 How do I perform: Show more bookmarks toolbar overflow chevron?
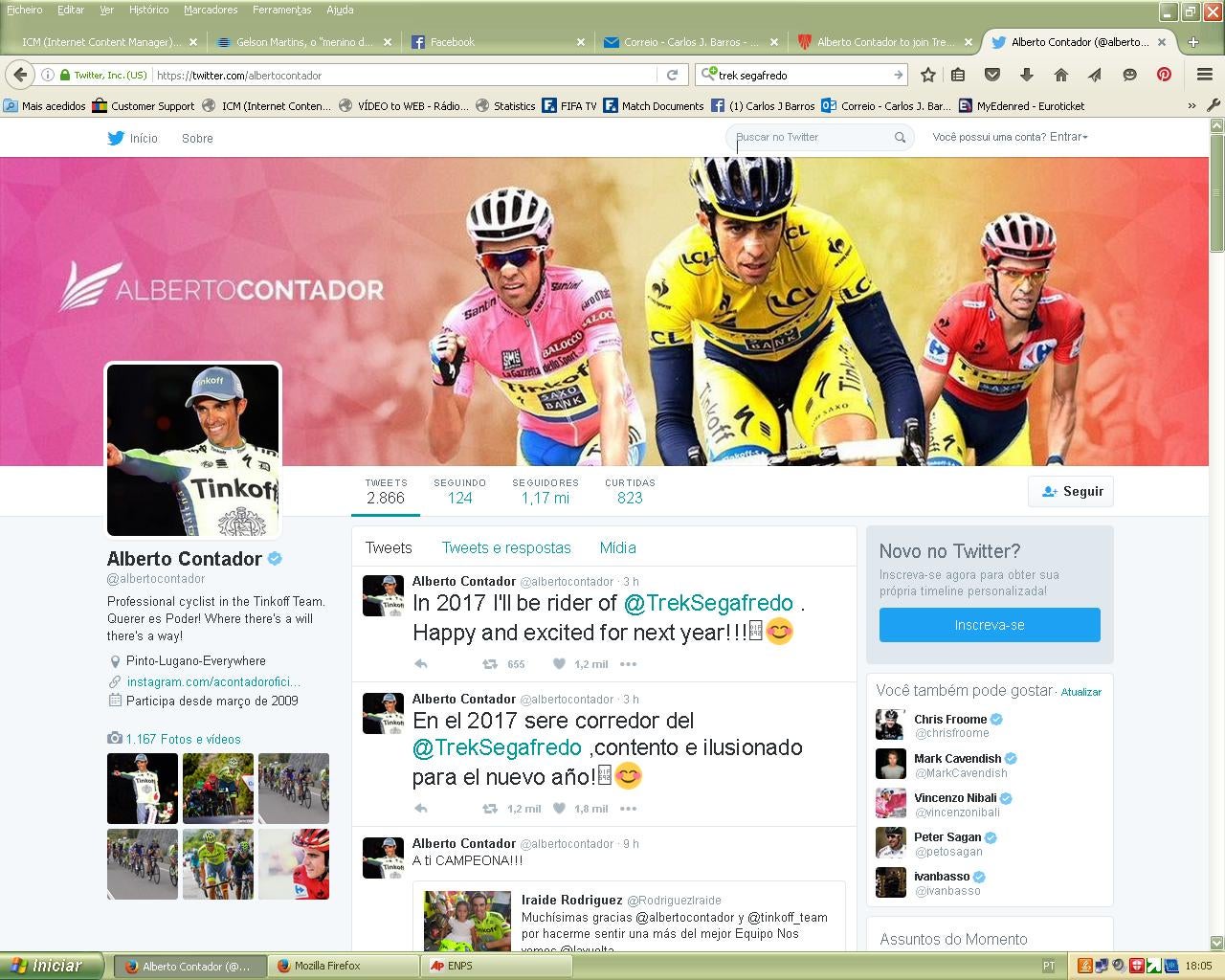pyautogui.click(x=1192, y=106)
